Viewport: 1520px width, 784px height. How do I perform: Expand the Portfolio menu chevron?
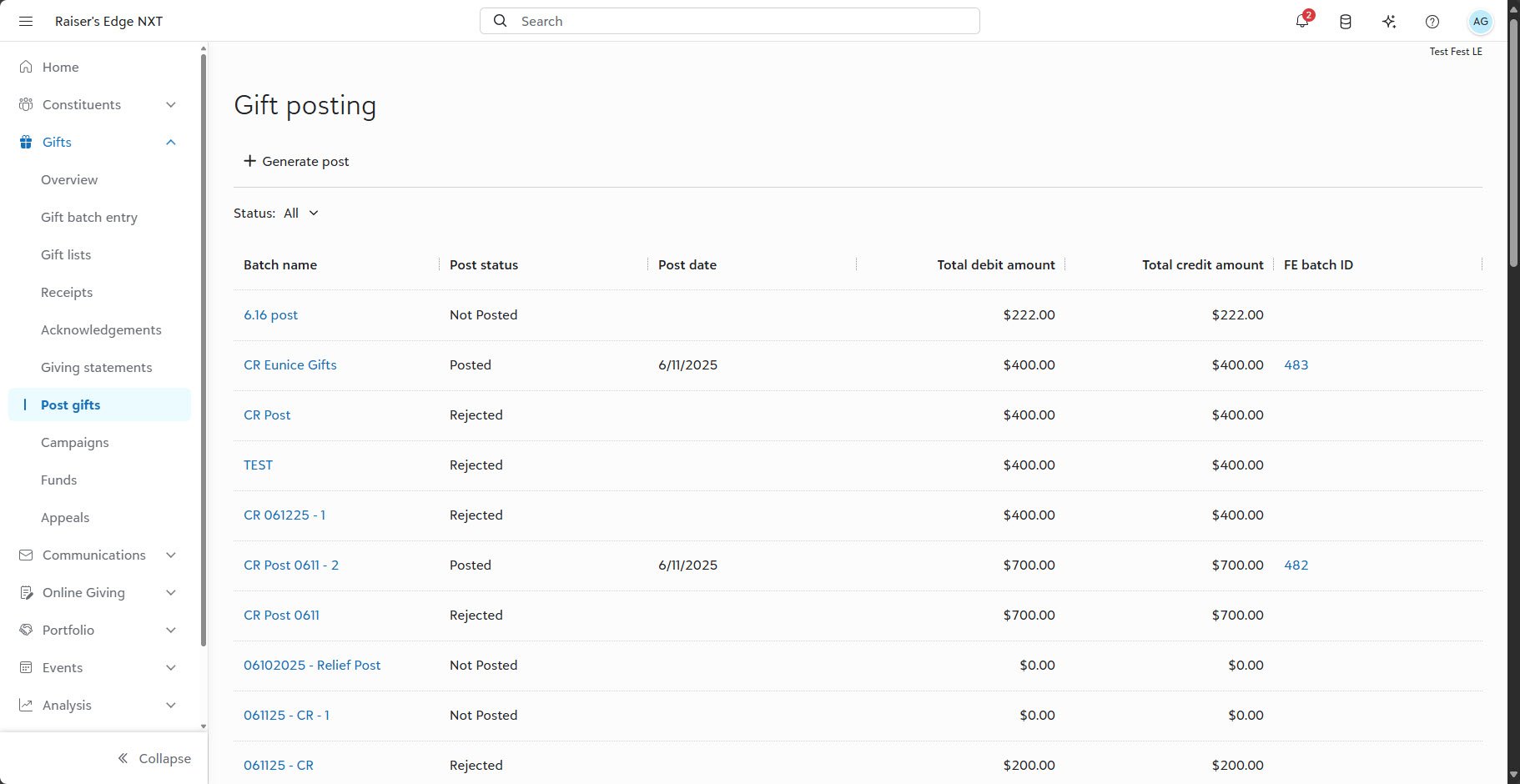click(x=171, y=630)
